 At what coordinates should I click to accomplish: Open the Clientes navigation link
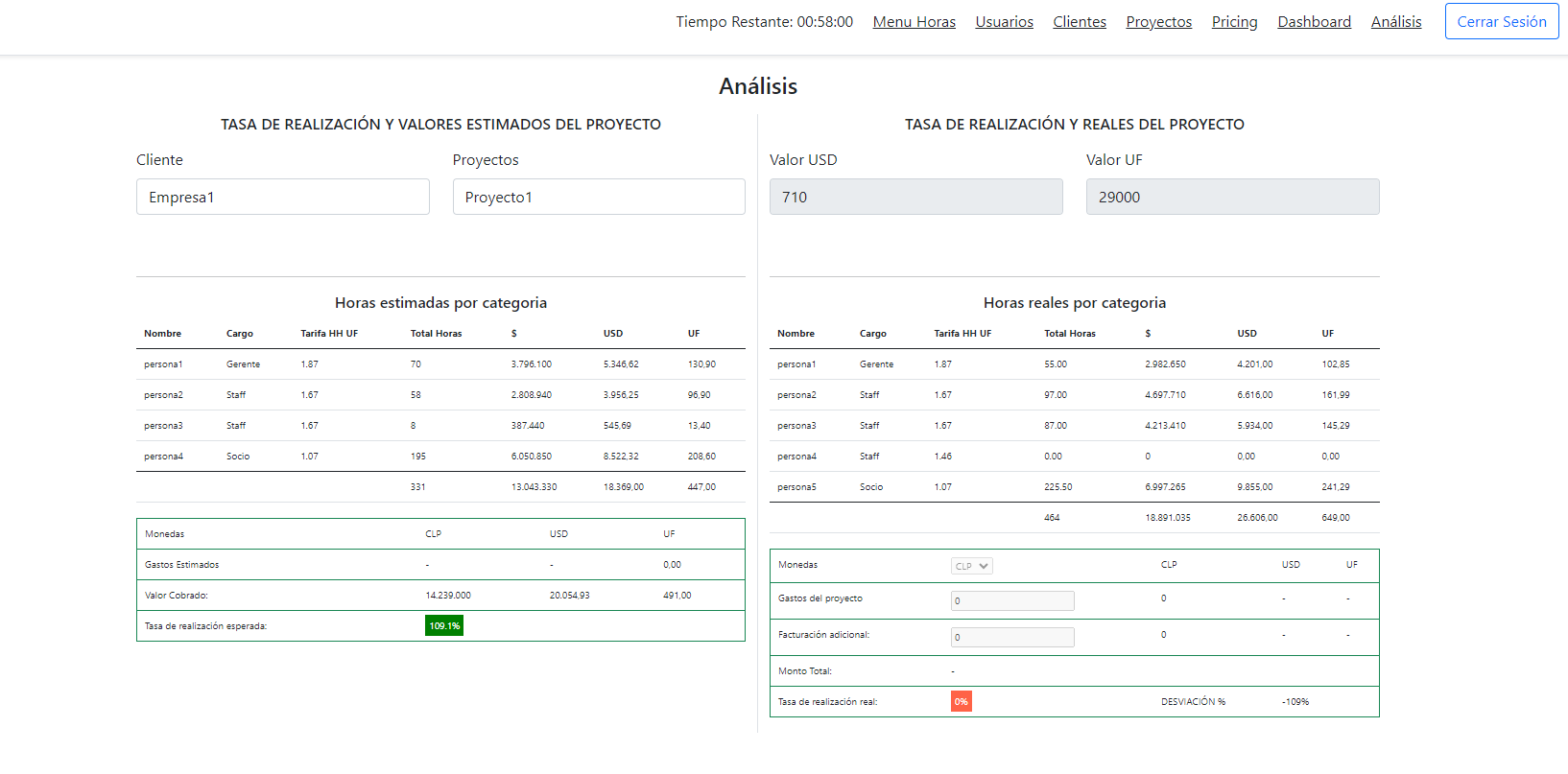1079,21
